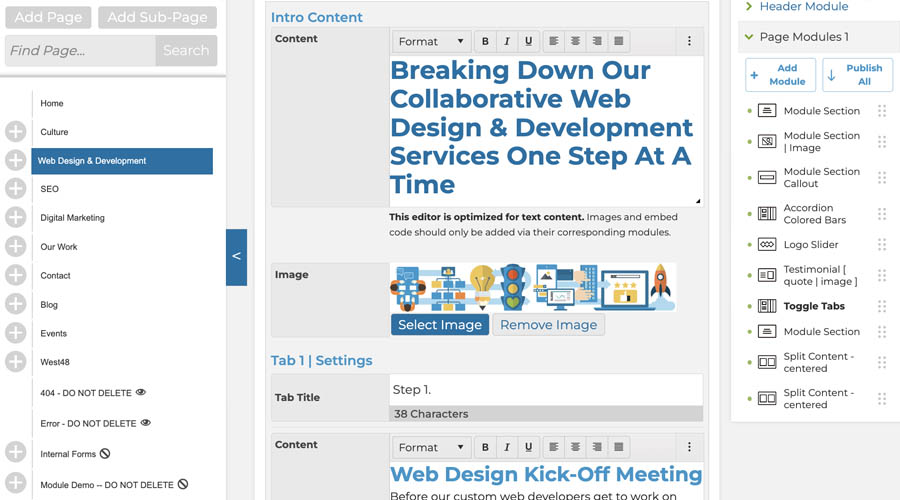The image size is (900, 500).
Task: Open the Our Work page
Action: [x=59, y=247]
